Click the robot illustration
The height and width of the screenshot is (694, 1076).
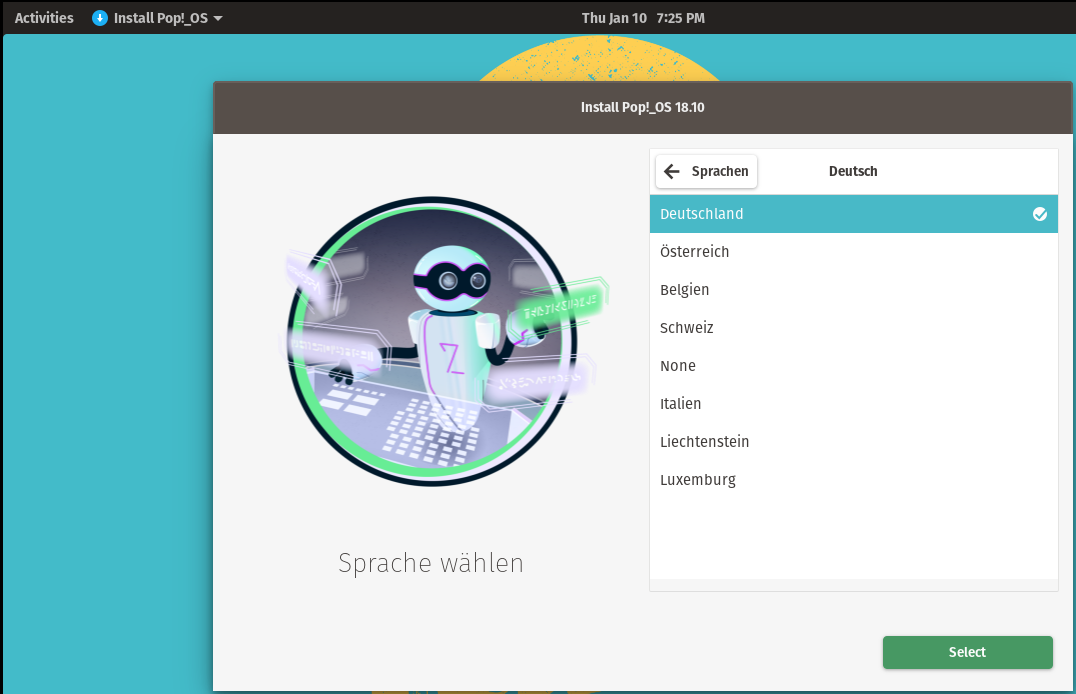[x=431, y=342]
